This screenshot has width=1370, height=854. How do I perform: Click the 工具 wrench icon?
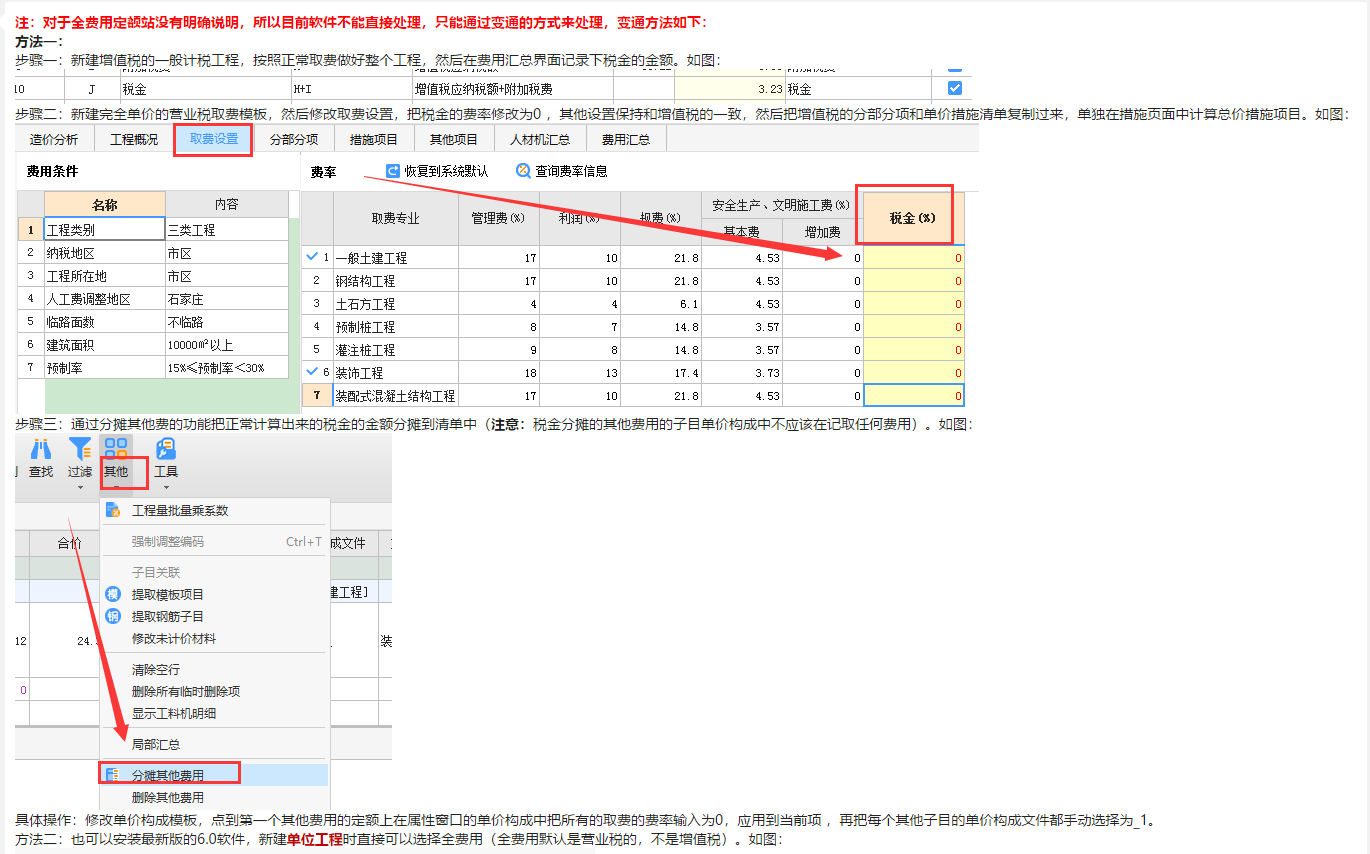(166, 449)
